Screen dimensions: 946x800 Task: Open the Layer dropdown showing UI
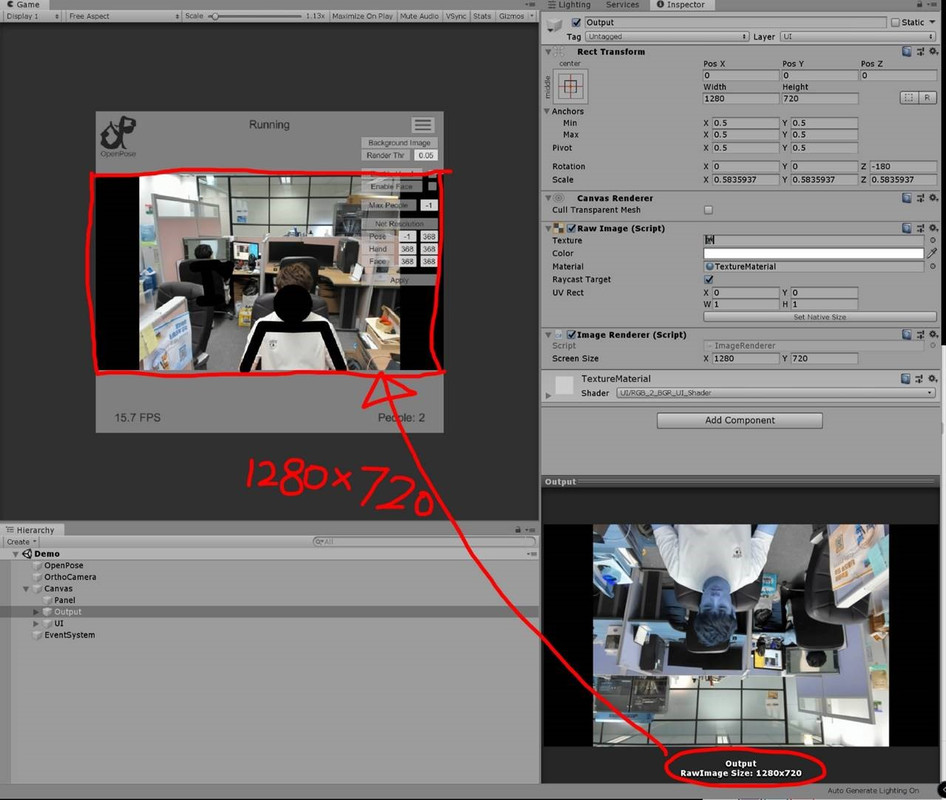(857, 37)
